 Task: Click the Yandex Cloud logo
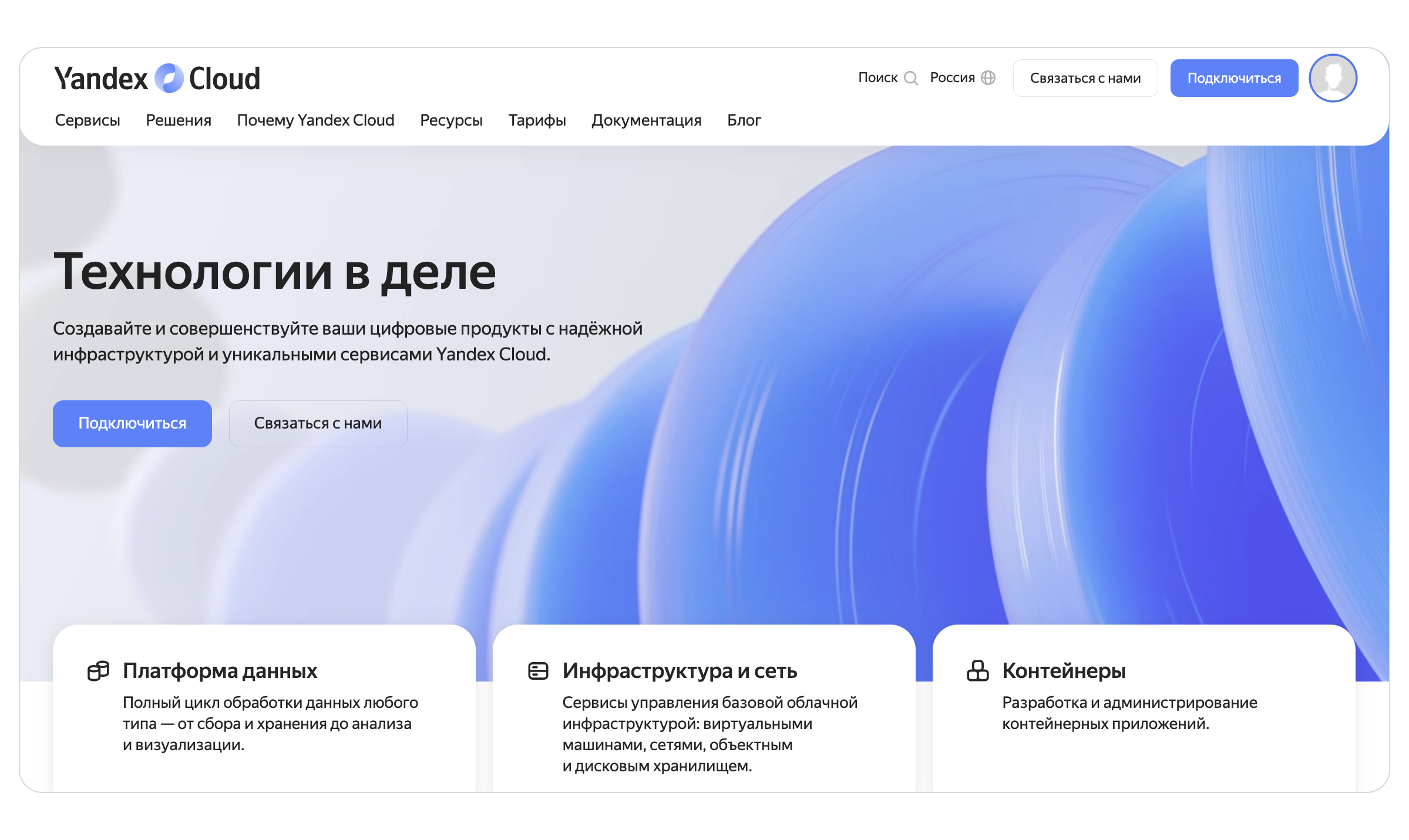click(157, 79)
